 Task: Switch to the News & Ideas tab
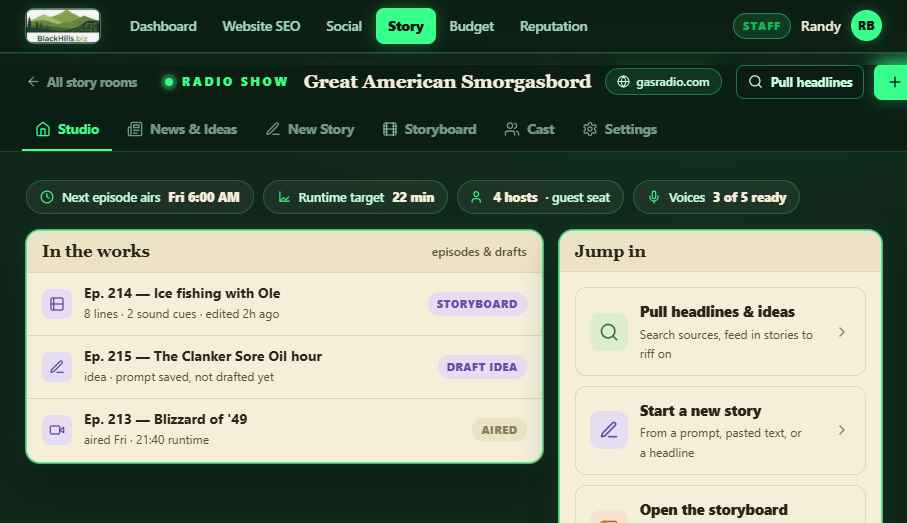(x=182, y=129)
